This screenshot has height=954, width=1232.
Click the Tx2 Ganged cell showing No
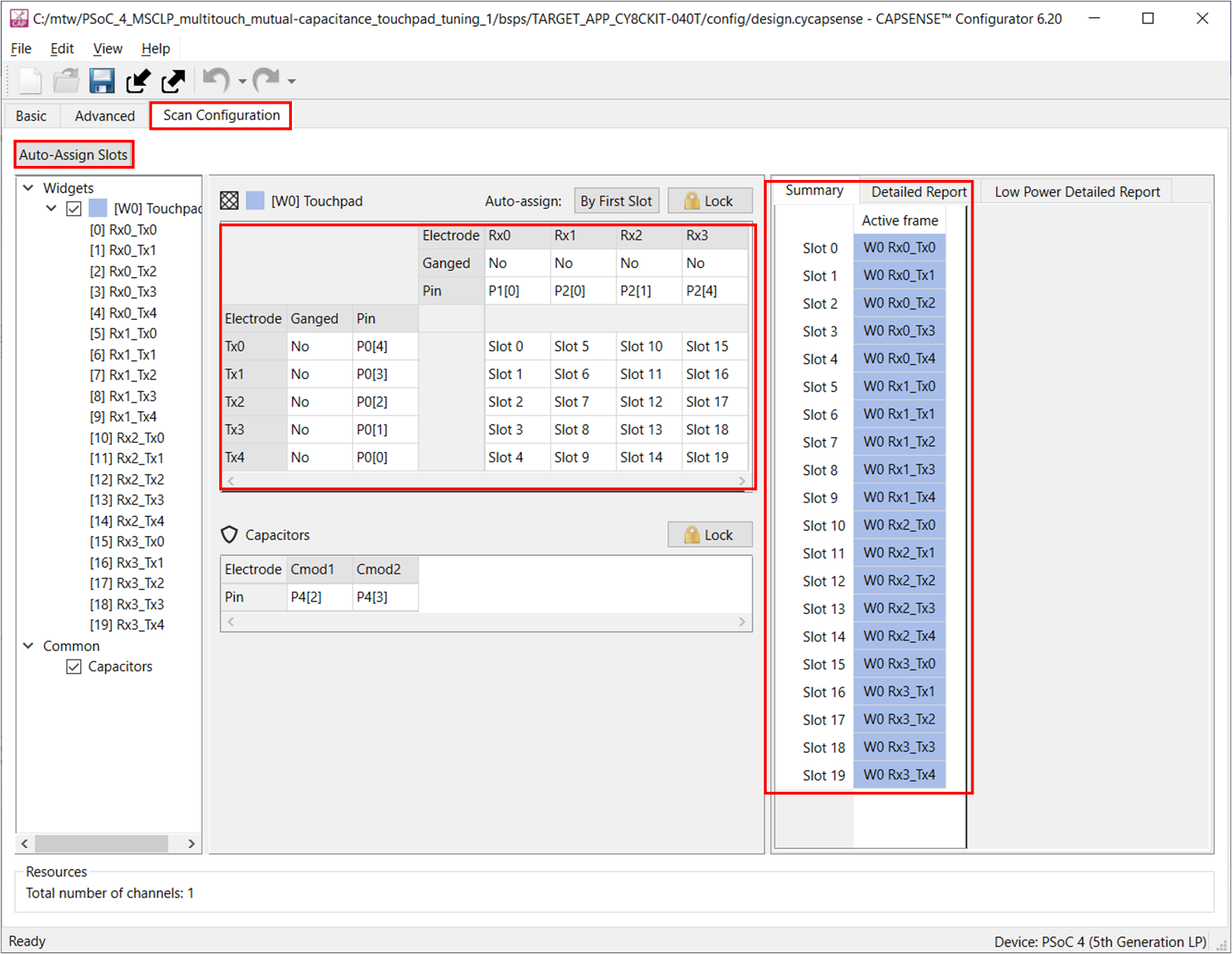[319, 402]
